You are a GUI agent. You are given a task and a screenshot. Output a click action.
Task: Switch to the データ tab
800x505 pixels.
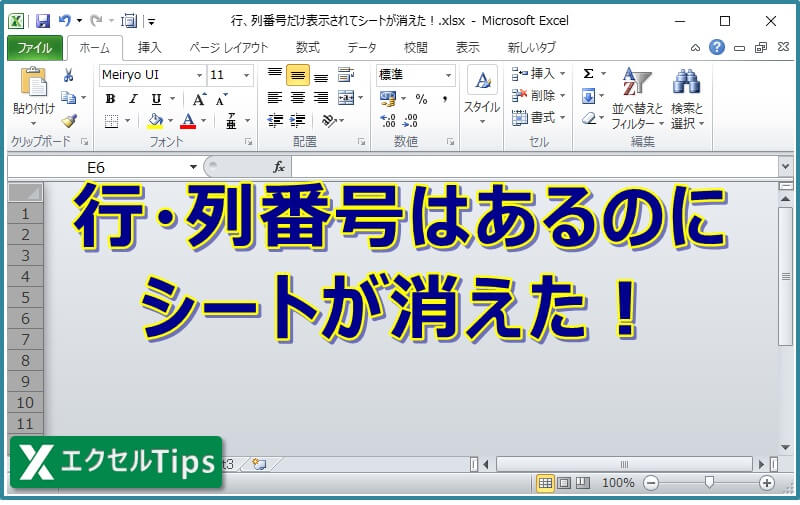(362, 48)
